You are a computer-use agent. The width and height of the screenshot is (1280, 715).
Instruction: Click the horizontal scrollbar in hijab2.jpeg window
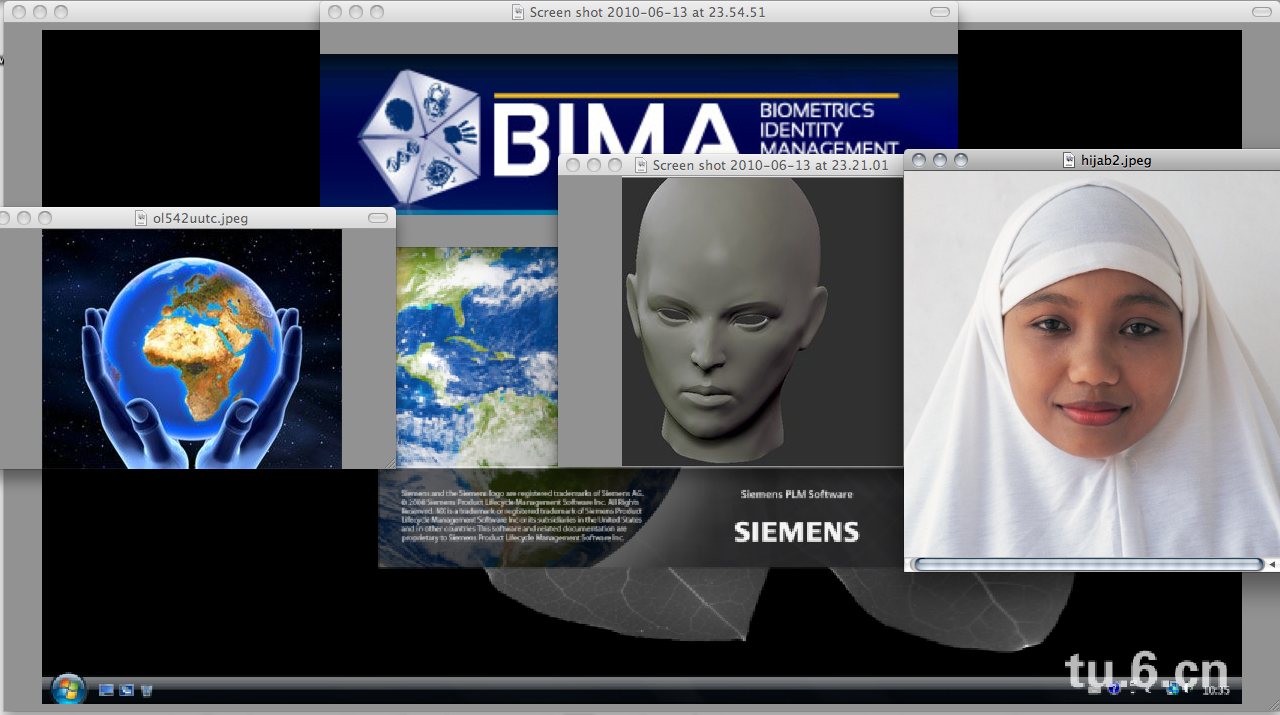click(1087, 565)
